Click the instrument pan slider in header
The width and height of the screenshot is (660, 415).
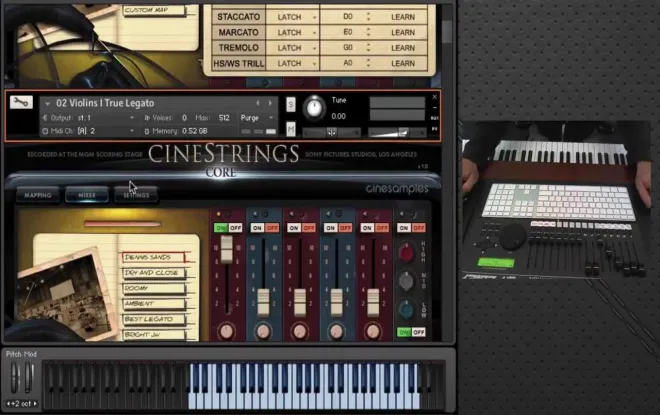(332, 133)
